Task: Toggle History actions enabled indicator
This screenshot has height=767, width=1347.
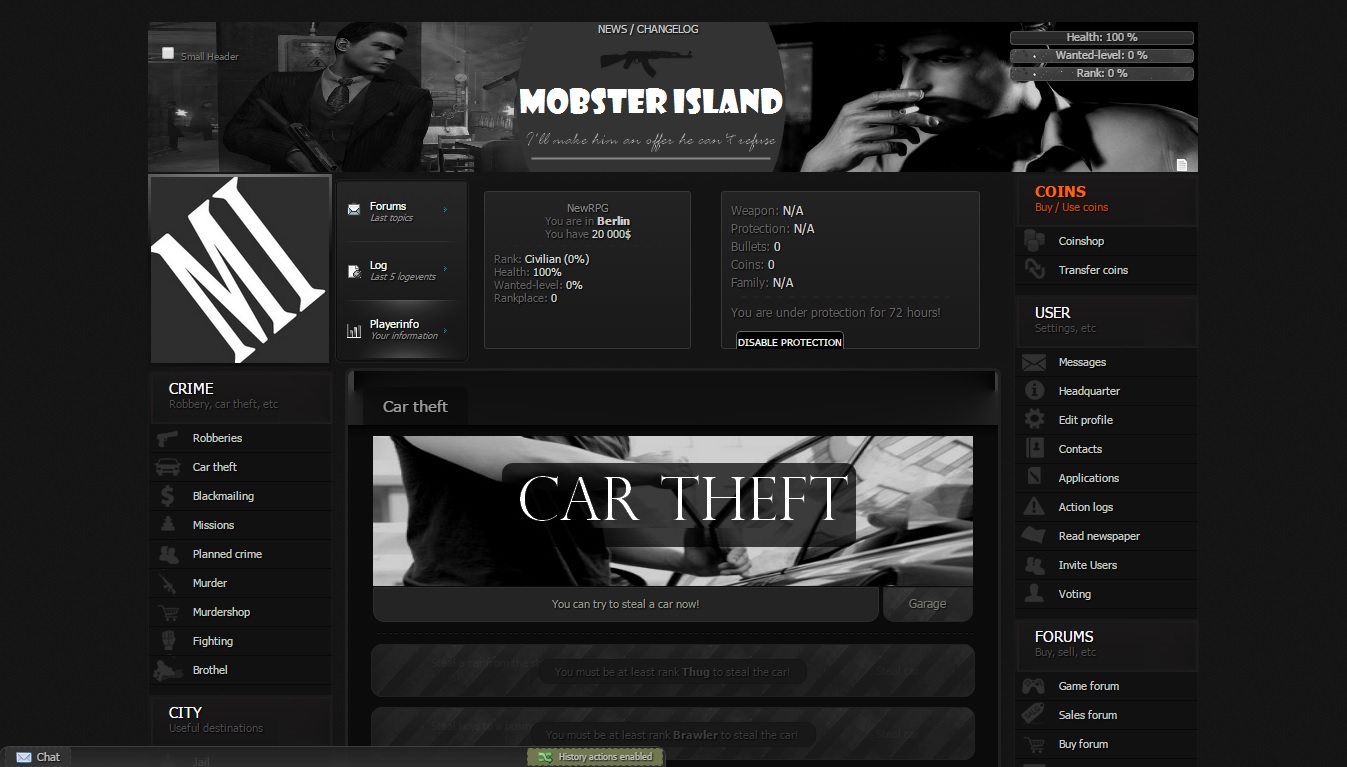Action: tap(595, 757)
